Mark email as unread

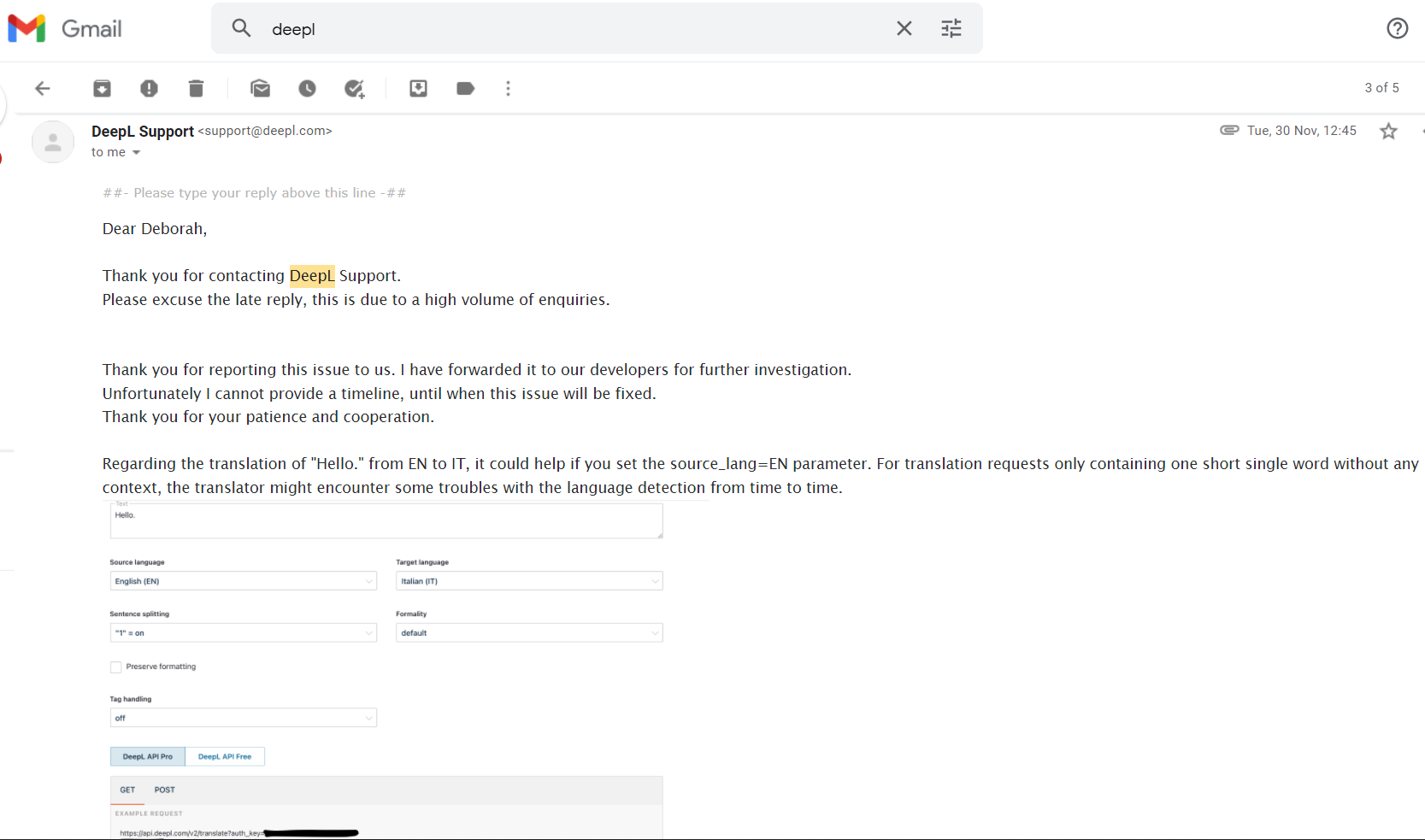pos(261,88)
